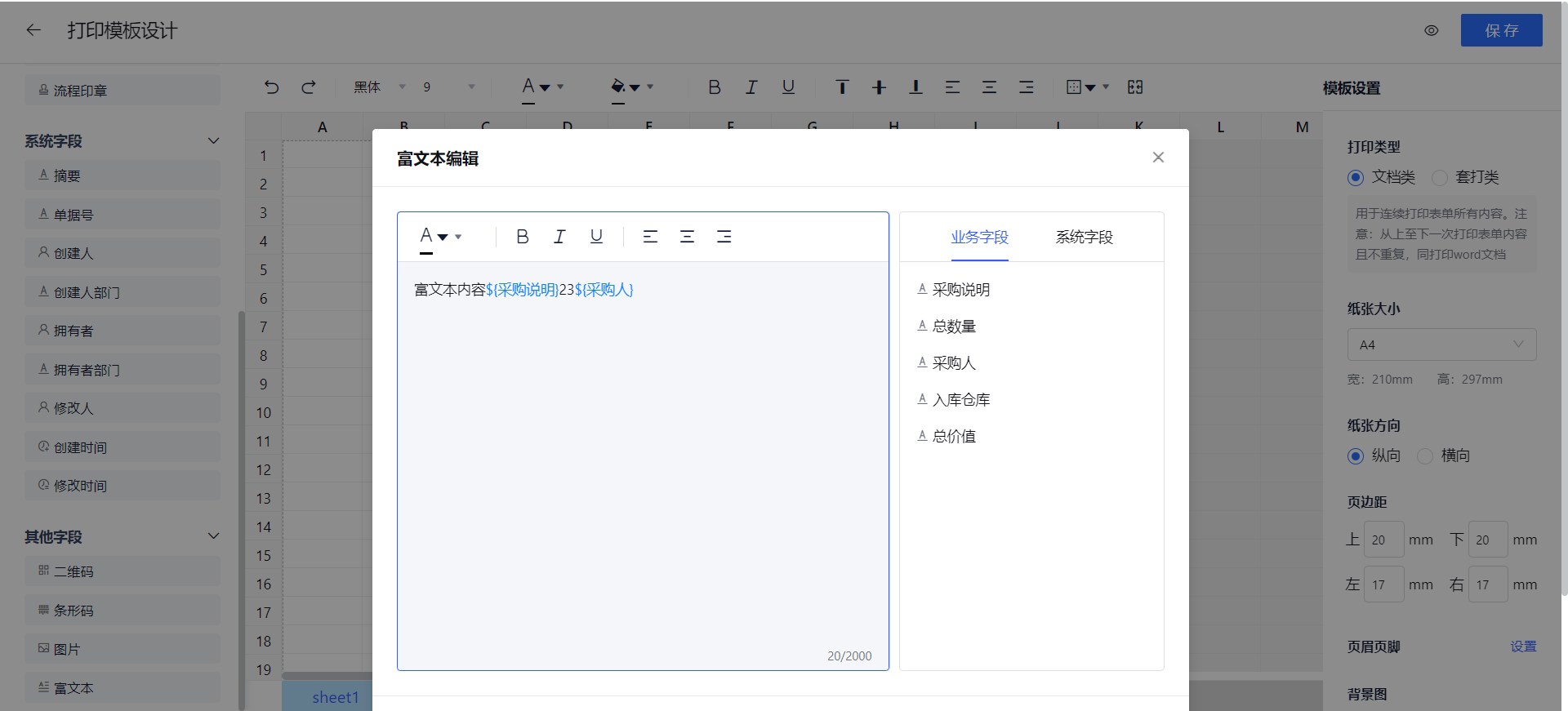Click the fill color bucket icon

pos(618,87)
